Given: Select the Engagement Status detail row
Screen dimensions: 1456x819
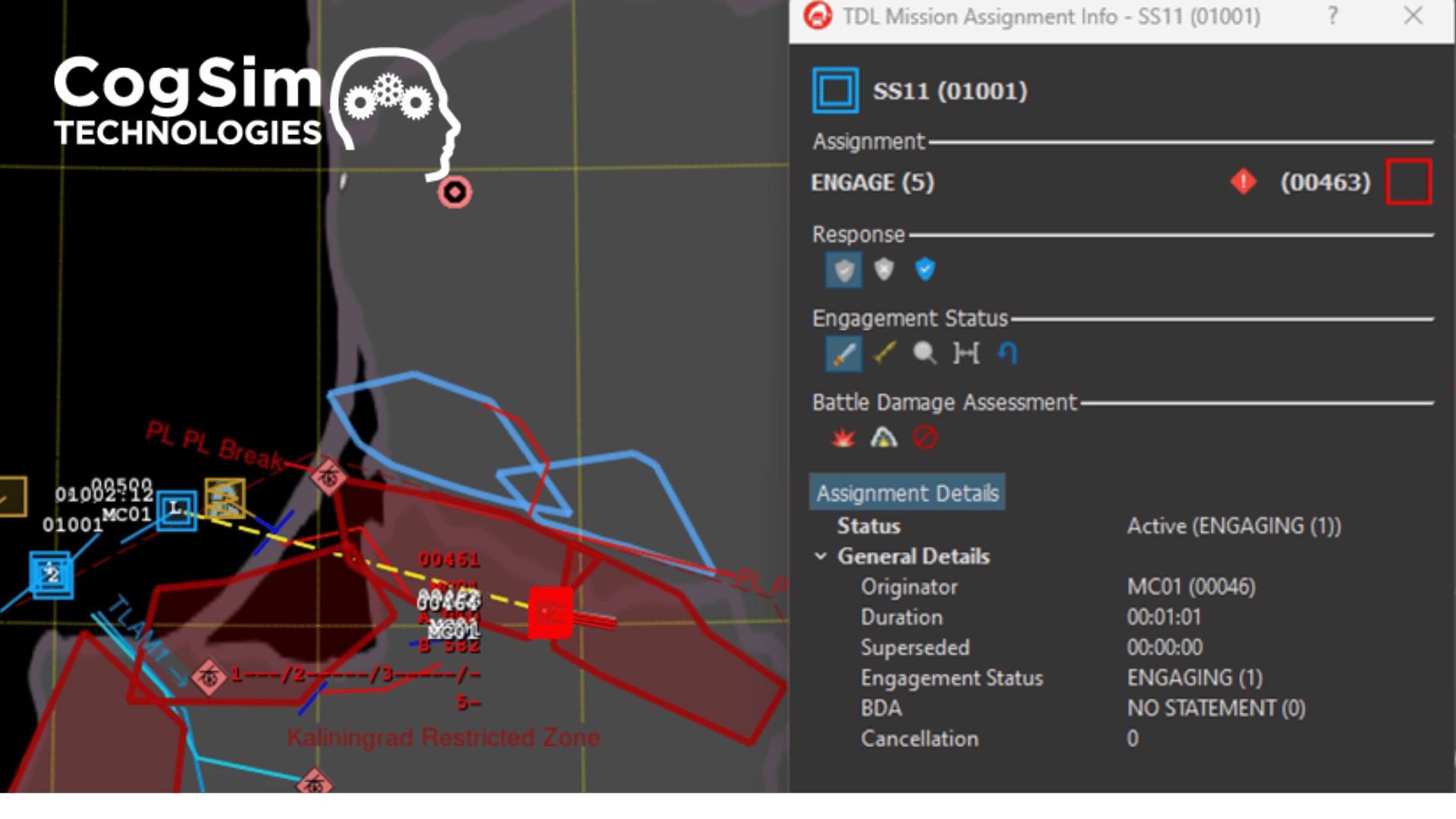Looking at the screenshot, I should tap(1122, 678).
